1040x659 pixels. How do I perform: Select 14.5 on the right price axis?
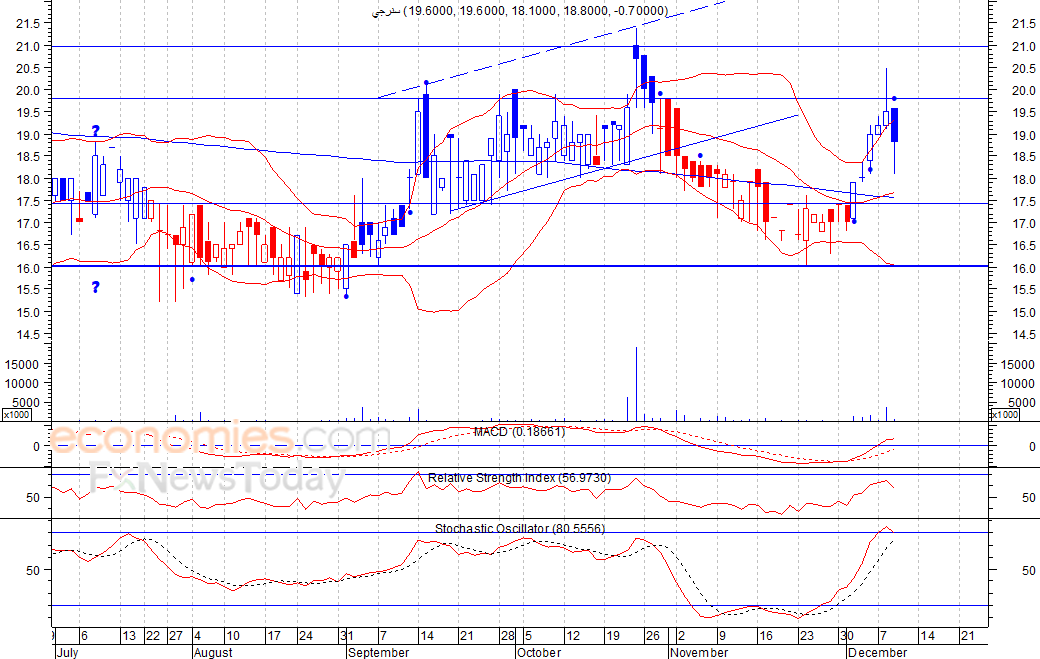point(1023,335)
